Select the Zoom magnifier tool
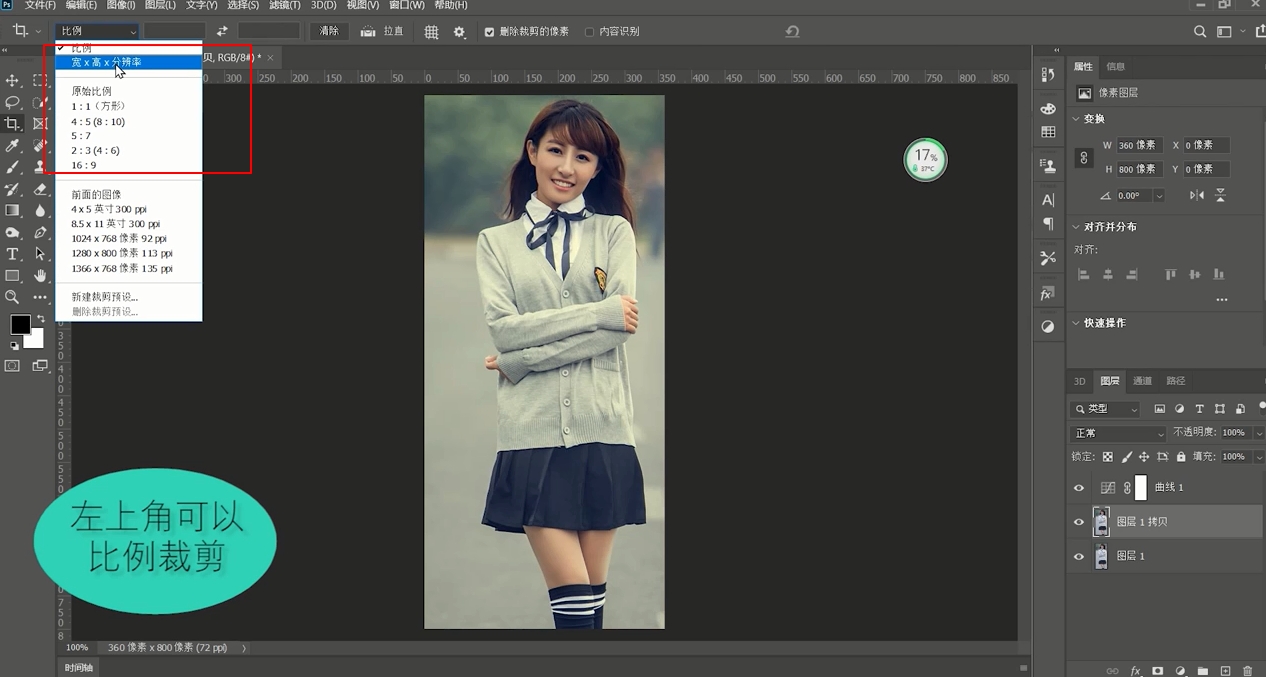The height and width of the screenshot is (677, 1266). pyautogui.click(x=13, y=297)
